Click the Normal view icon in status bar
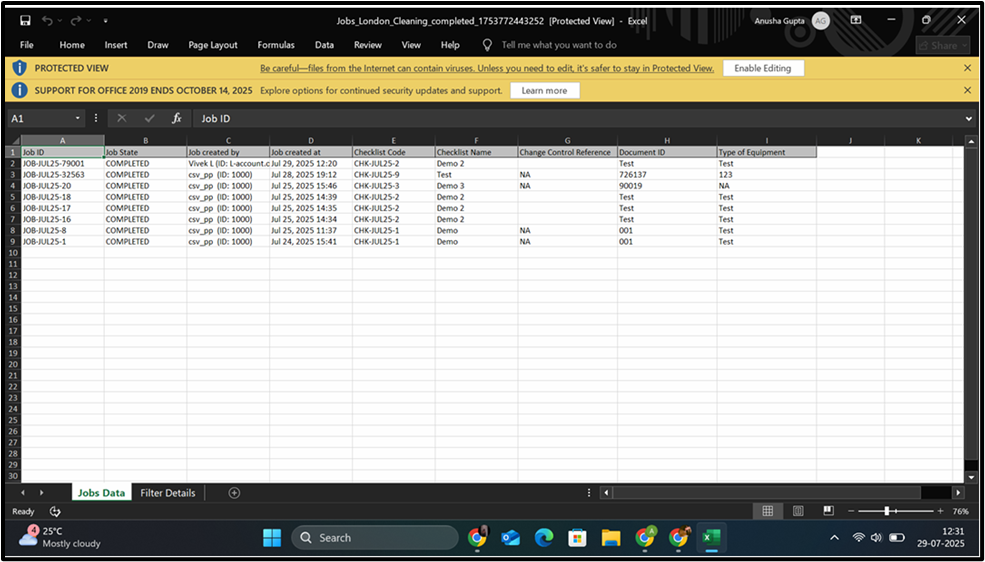 pos(767,511)
